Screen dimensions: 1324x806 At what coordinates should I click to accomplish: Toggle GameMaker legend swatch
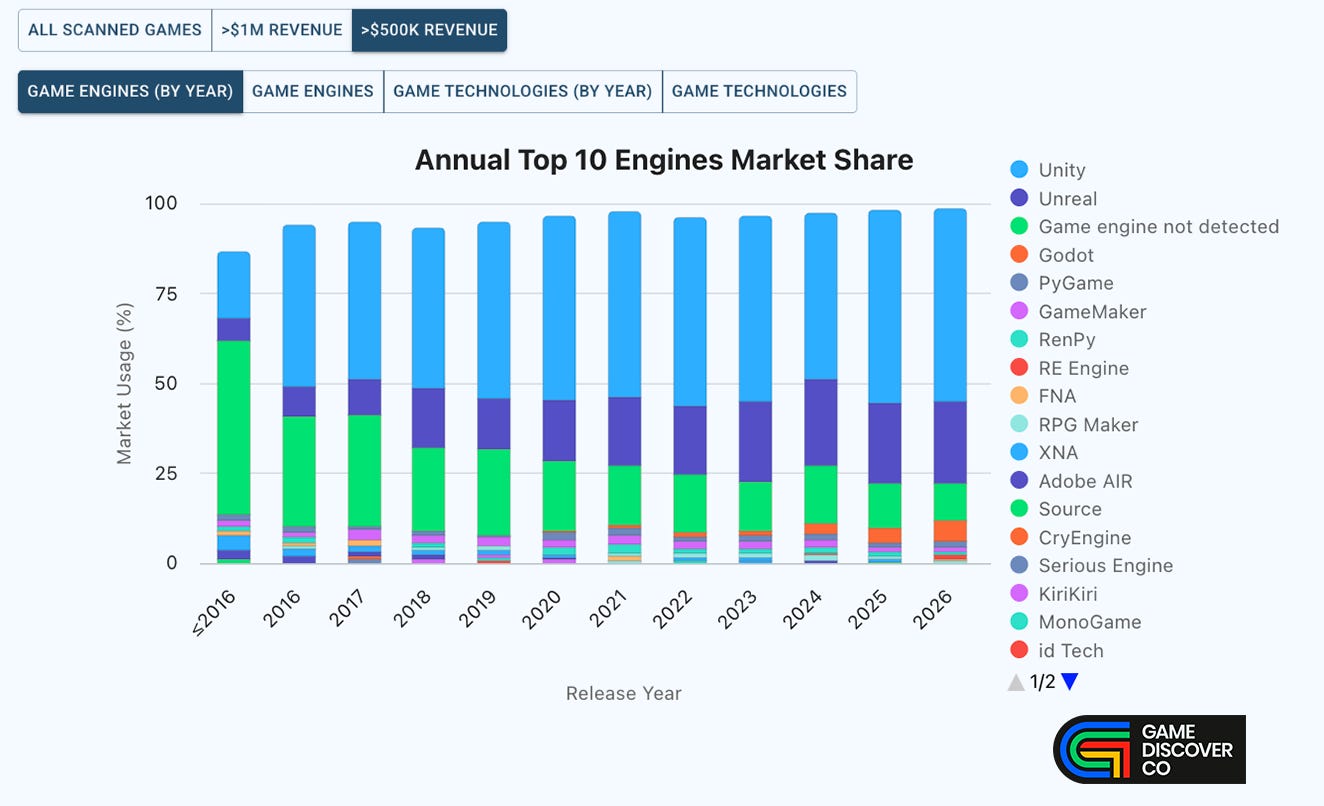click(x=1019, y=311)
